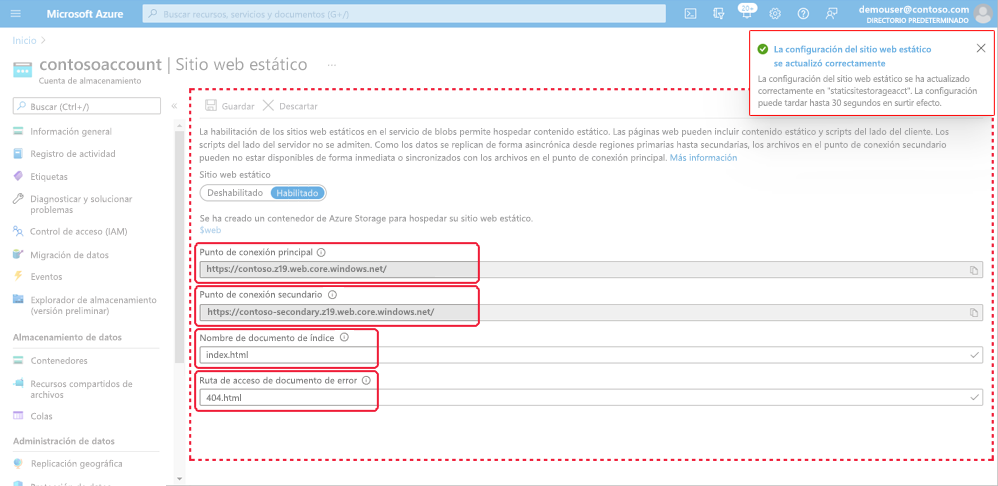Show info for Punto de conexión principal

pos(321,253)
